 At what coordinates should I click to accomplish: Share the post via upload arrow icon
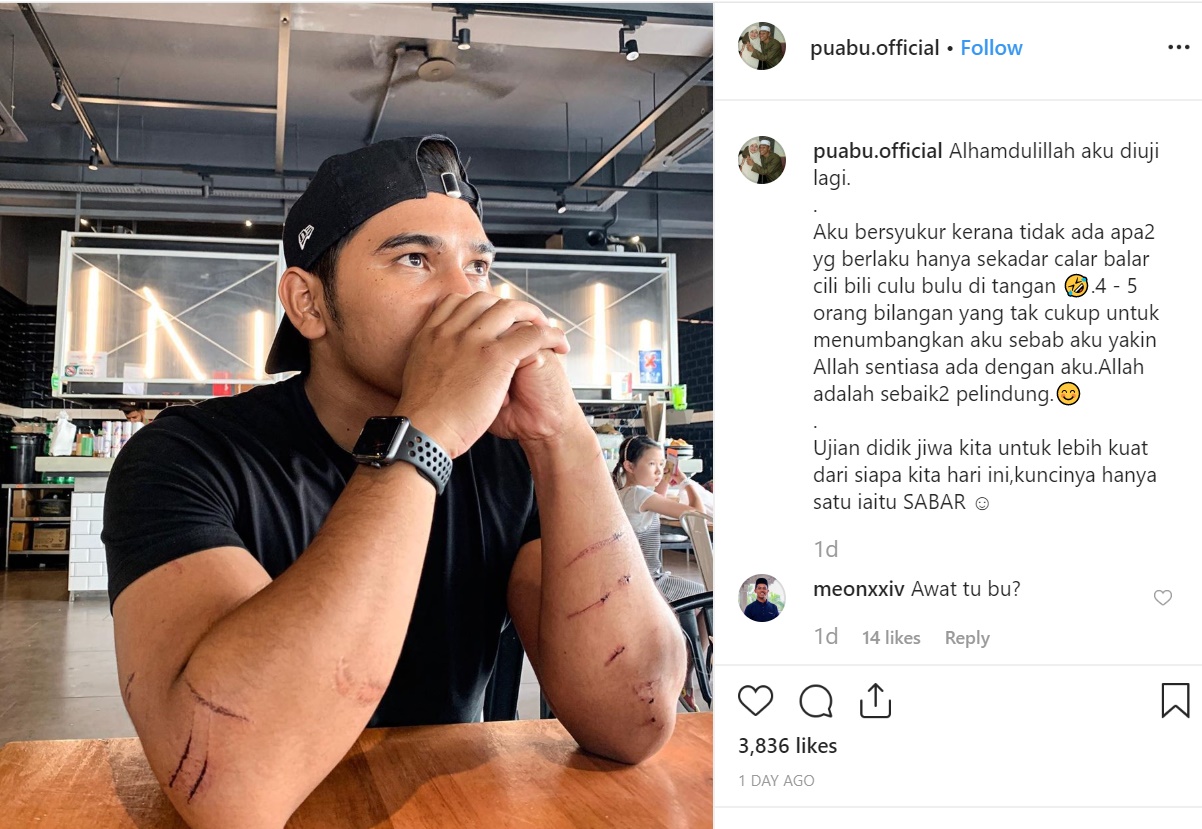875,699
